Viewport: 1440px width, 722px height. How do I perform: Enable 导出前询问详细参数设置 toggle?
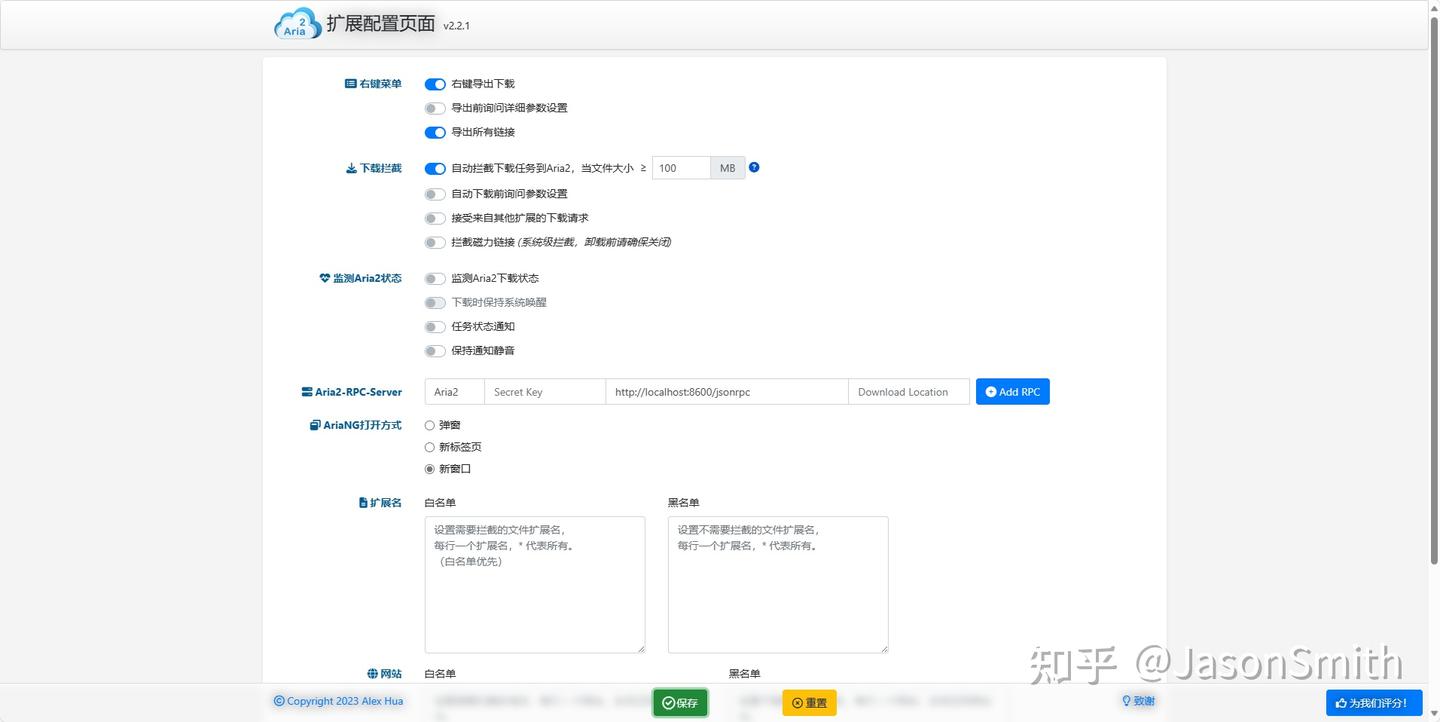[434, 108]
